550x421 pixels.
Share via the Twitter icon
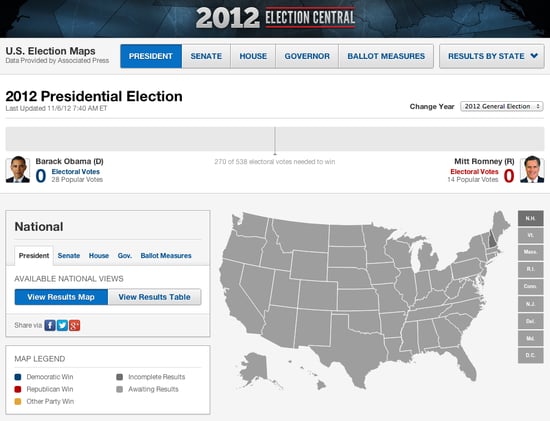pyautogui.click(x=62, y=325)
